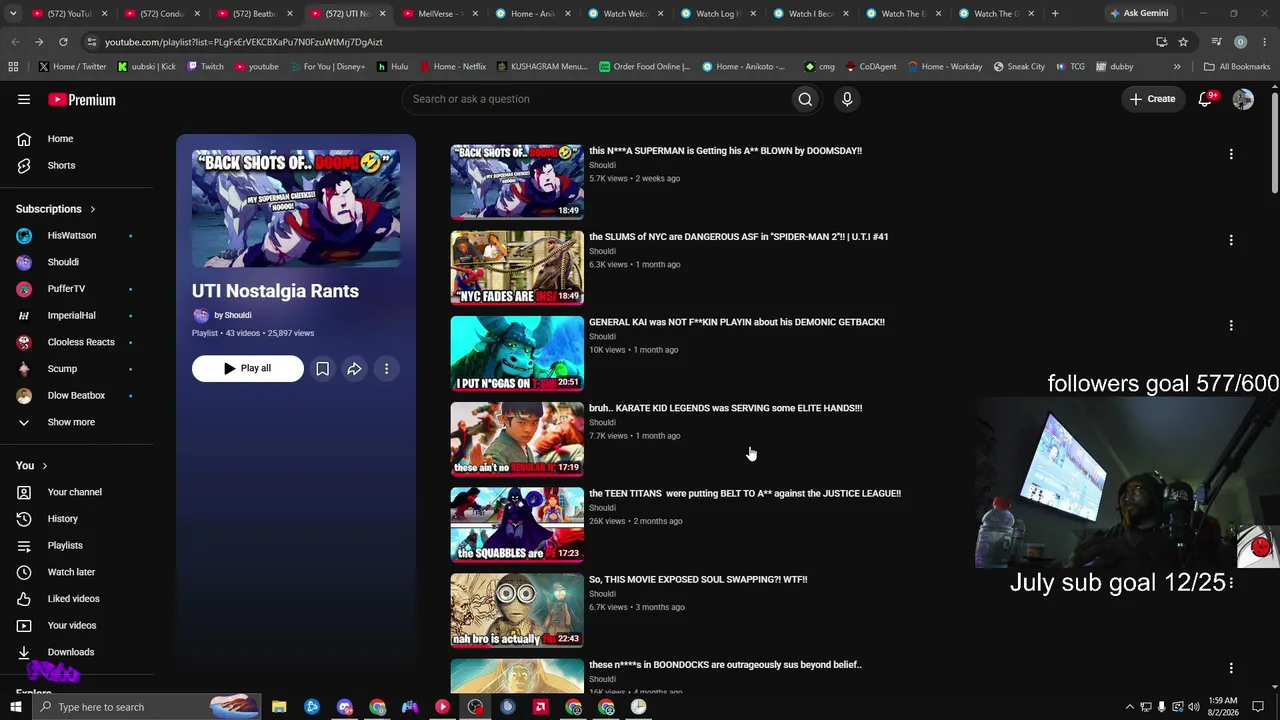
Task: Open action menu for the Superman Doomsday video
Action: [x=1231, y=154]
